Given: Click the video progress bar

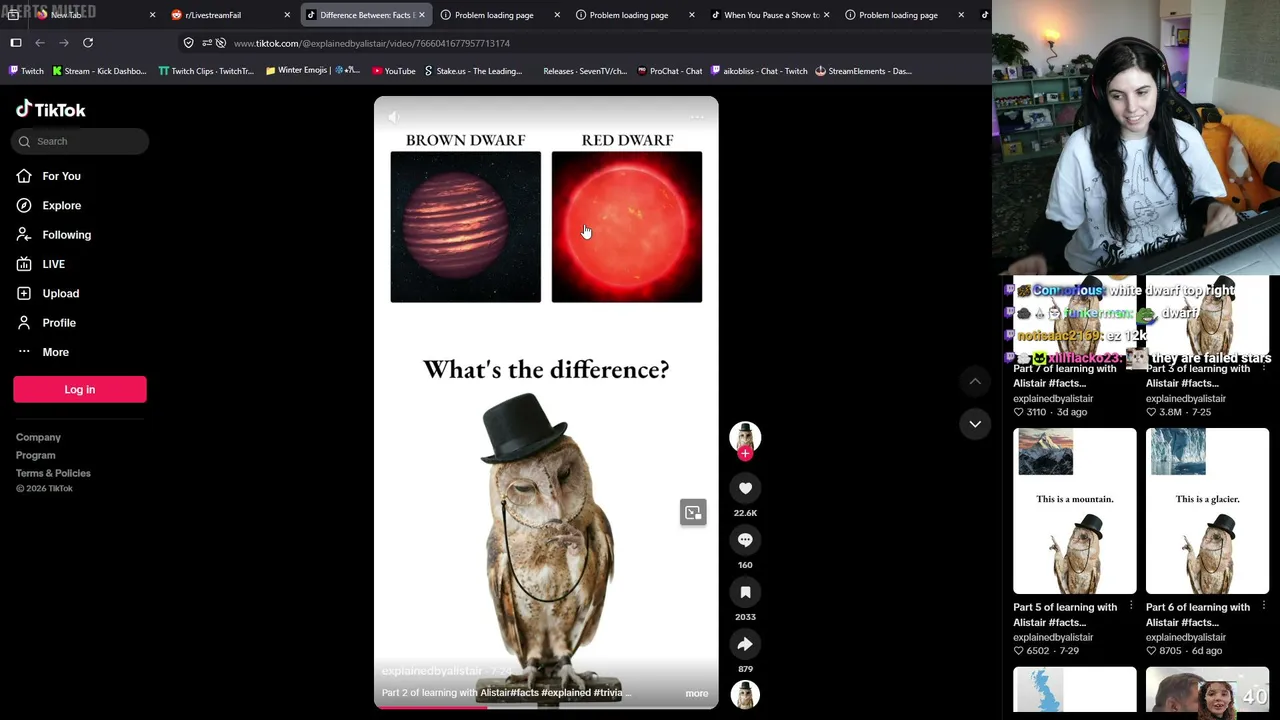Looking at the screenshot, I should (546, 706).
